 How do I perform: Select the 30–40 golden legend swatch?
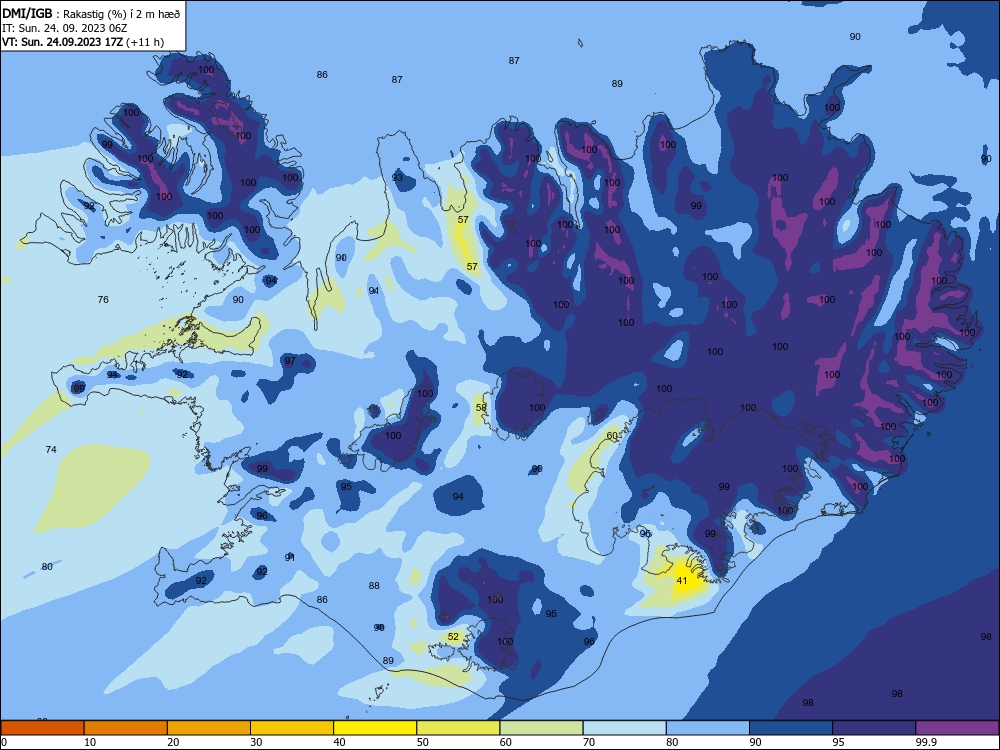292,728
